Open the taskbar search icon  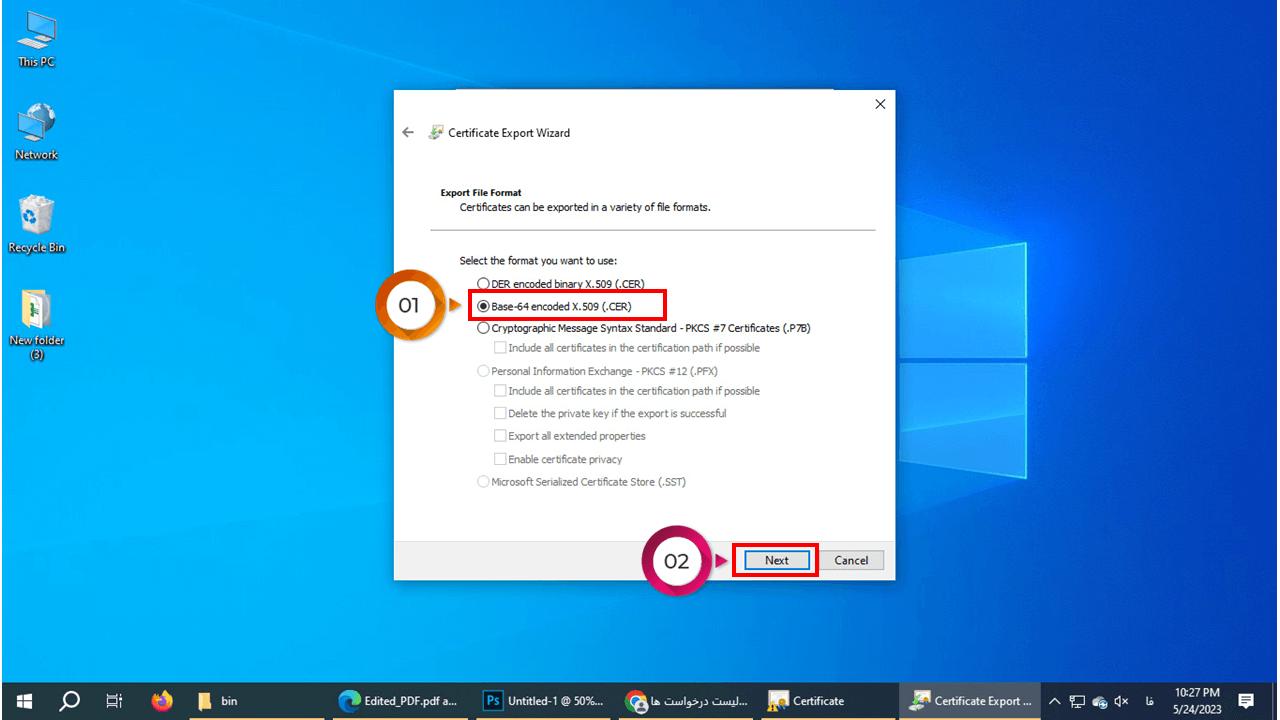69,700
